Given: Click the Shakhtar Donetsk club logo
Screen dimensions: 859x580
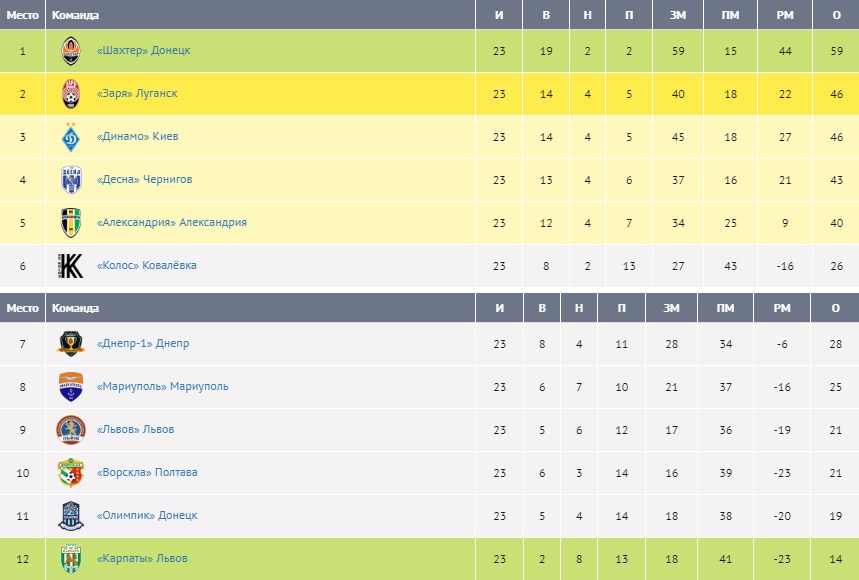Looking at the screenshot, I should pyautogui.click(x=71, y=51).
